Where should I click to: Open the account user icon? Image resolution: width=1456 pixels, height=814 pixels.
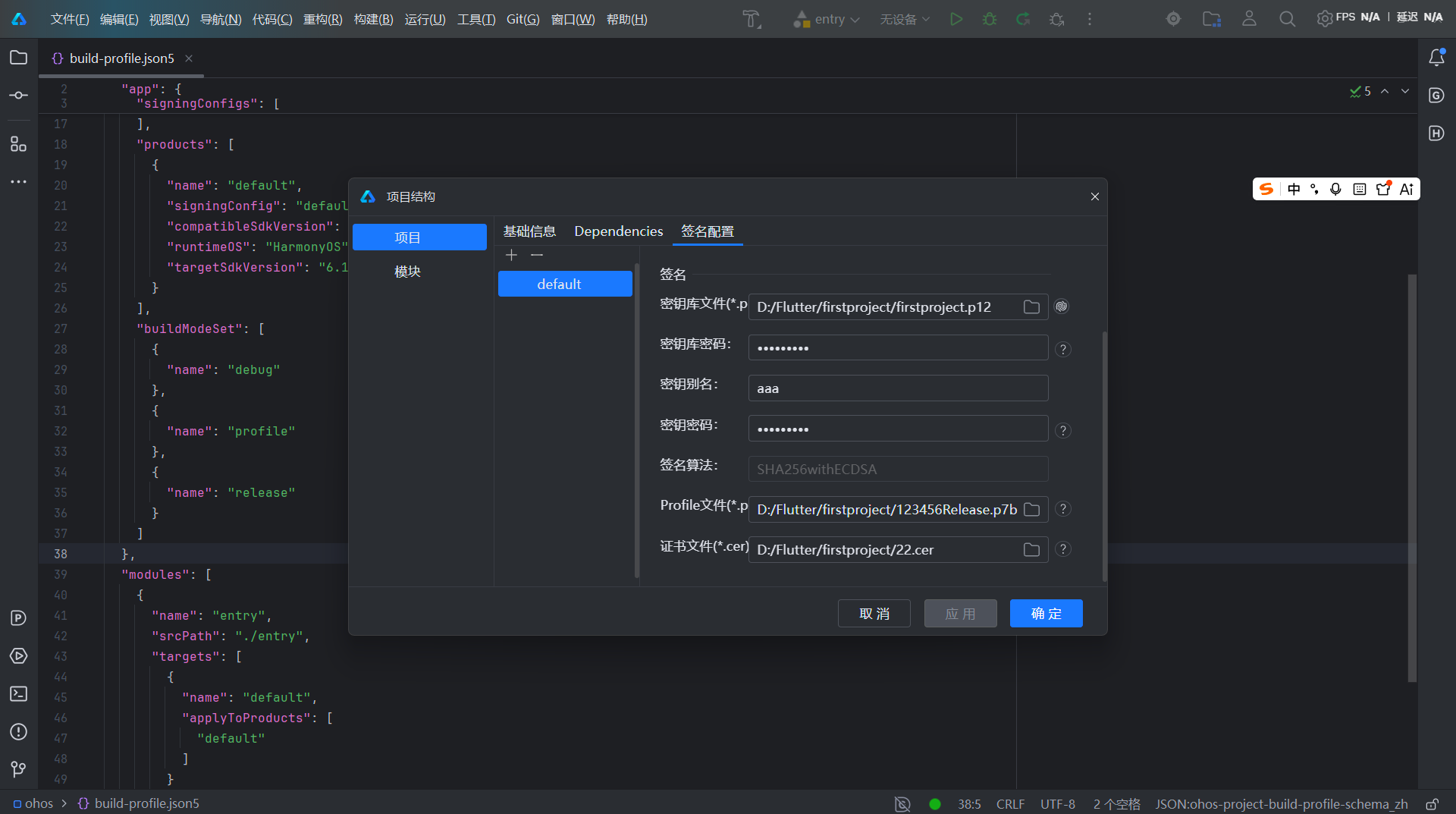point(1249,19)
